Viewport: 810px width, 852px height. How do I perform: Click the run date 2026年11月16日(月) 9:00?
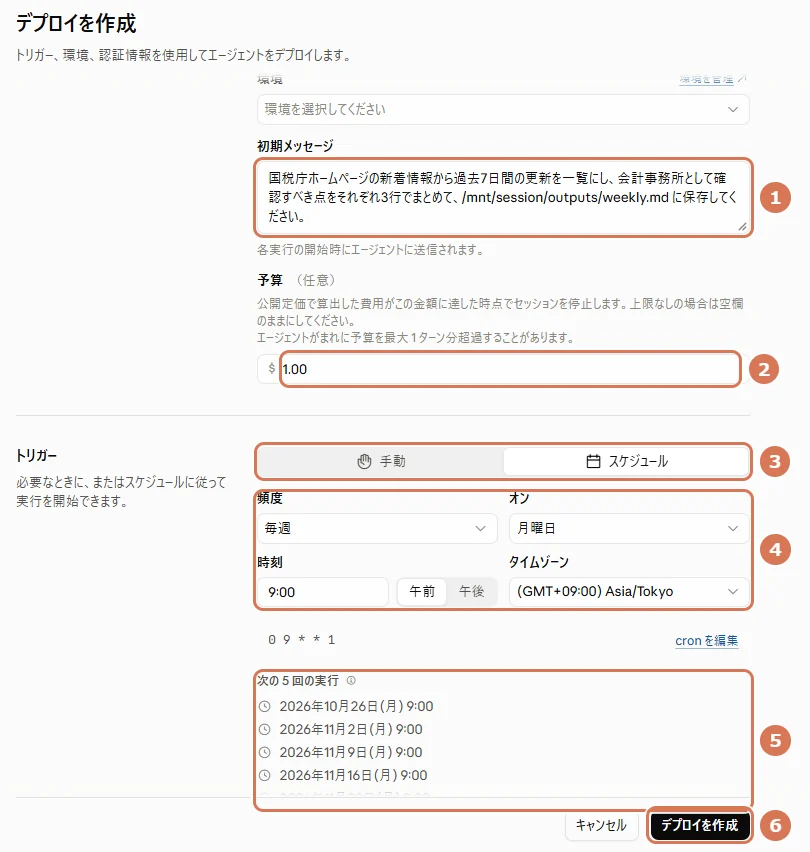click(x=353, y=775)
